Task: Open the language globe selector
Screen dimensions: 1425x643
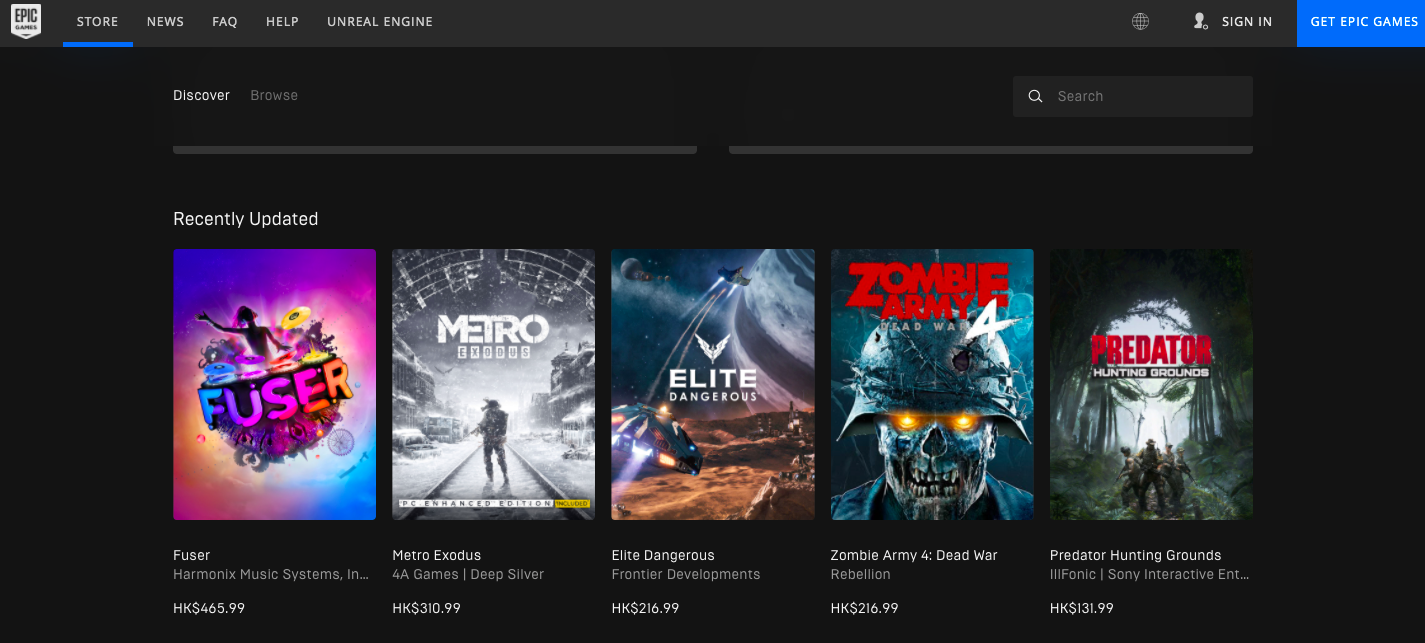Action: (x=1140, y=22)
